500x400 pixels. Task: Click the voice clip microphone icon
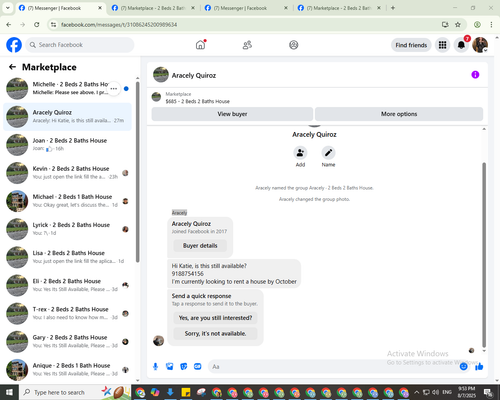point(155,367)
